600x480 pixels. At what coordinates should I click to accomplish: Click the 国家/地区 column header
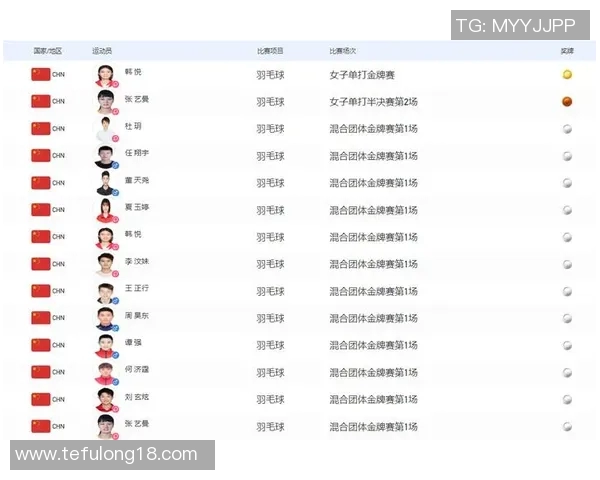pyautogui.click(x=47, y=50)
